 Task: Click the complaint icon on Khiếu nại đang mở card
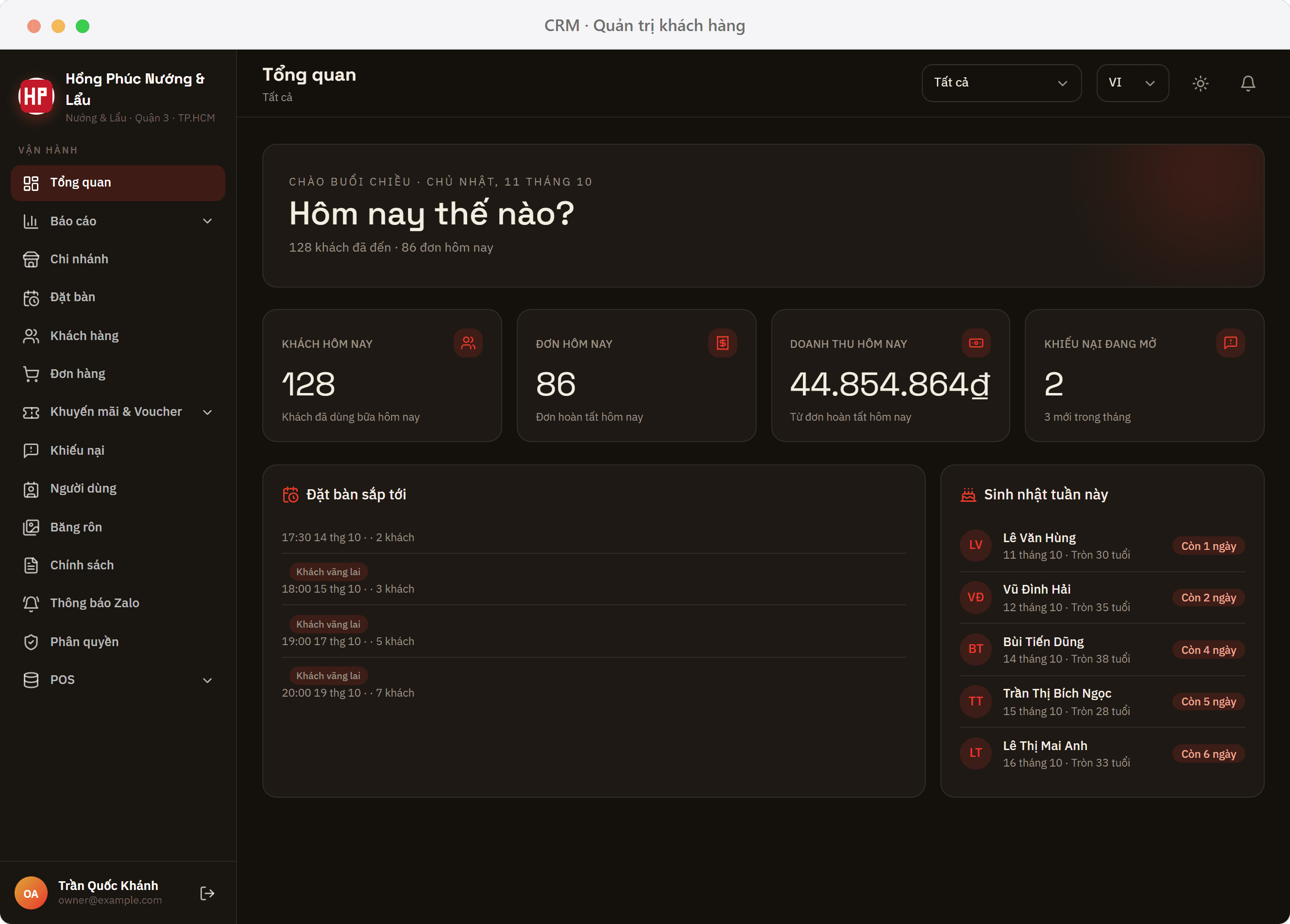click(1230, 343)
